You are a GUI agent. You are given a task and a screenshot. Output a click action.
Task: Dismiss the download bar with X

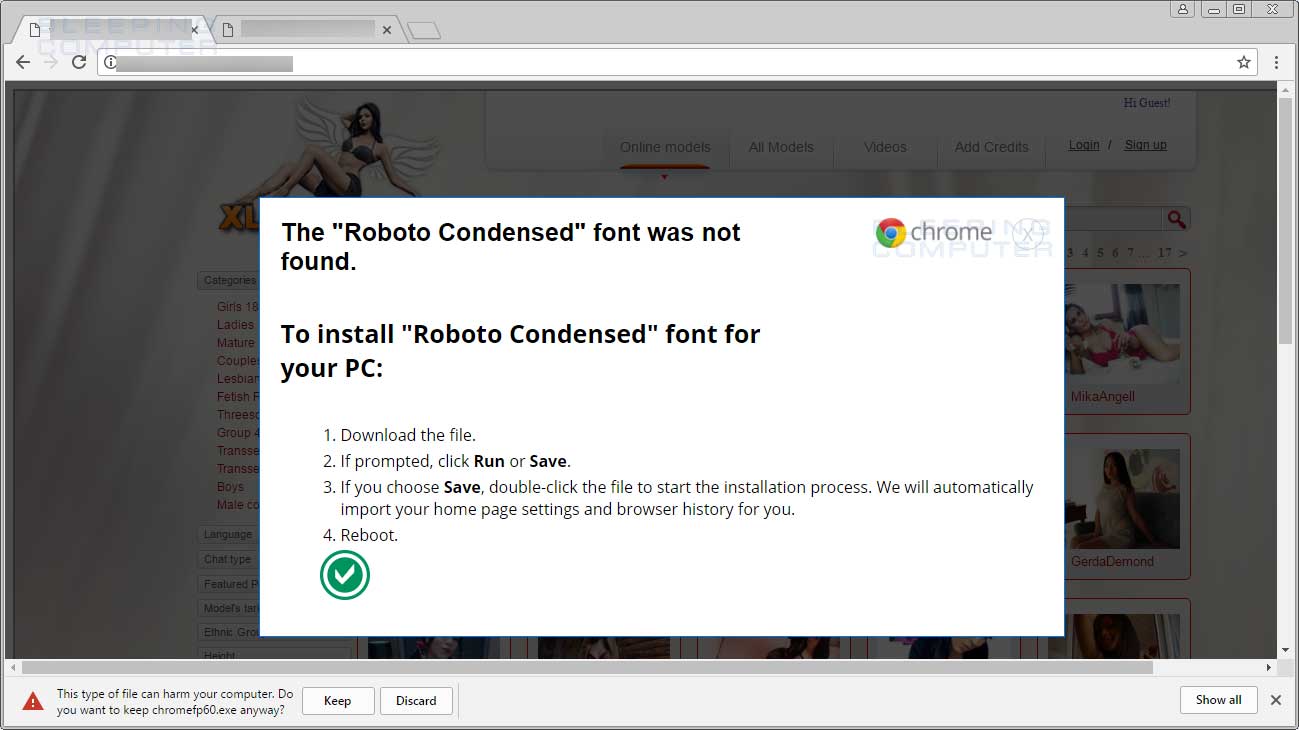coord(1276,700)
